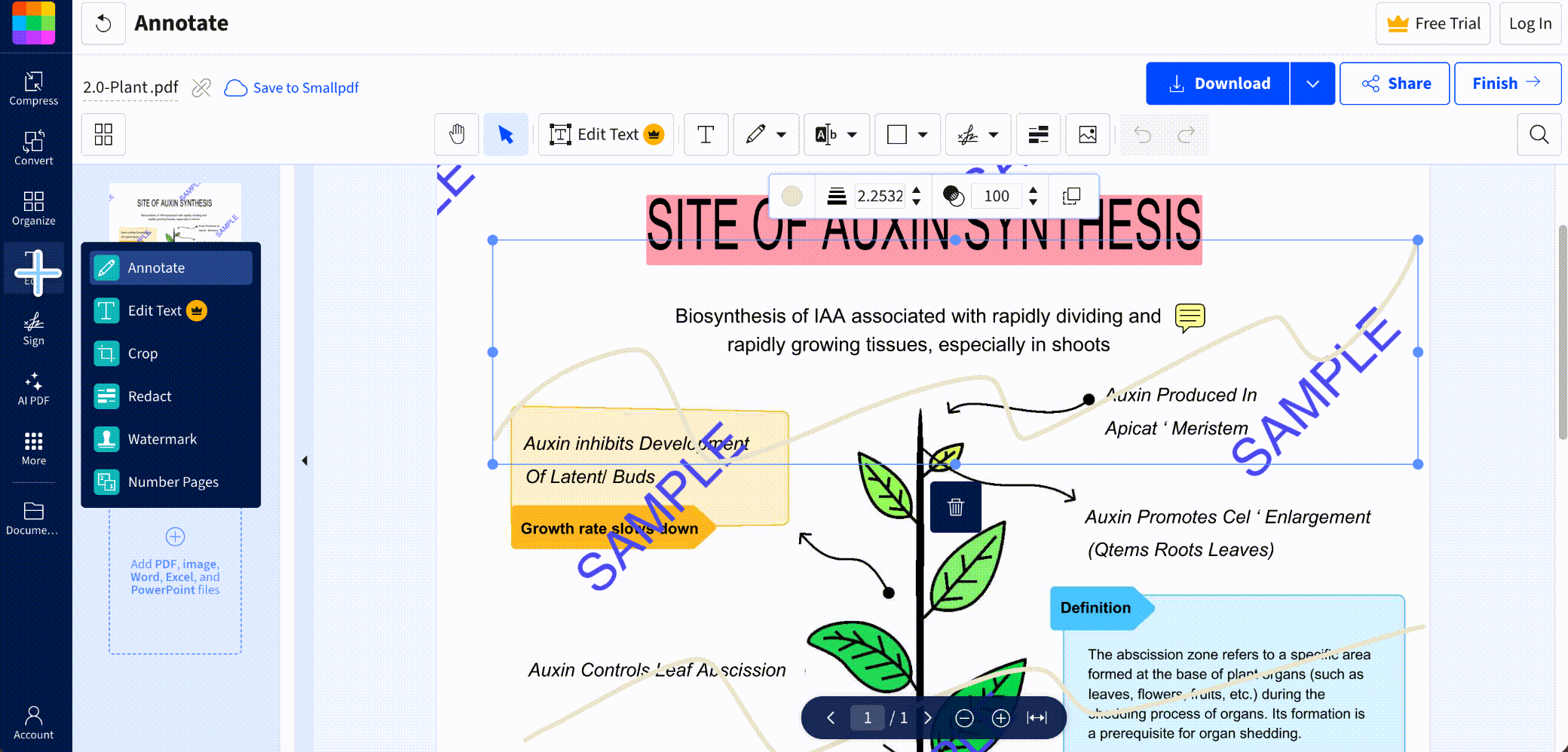Viewport: 1568px width, 752px height.
Task: Click the Share button
Action: (1395, 83)
